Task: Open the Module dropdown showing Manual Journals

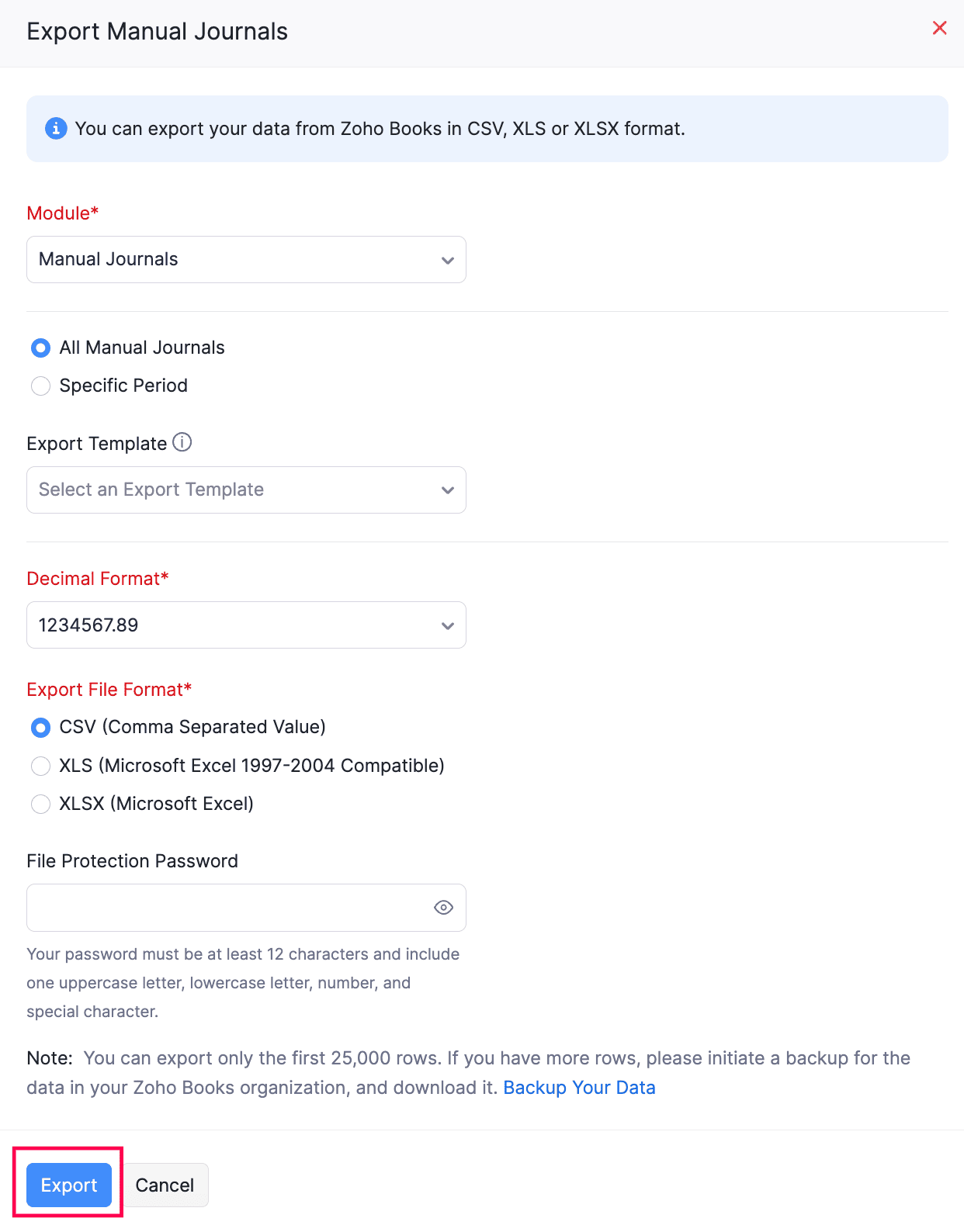Action: 245,259
